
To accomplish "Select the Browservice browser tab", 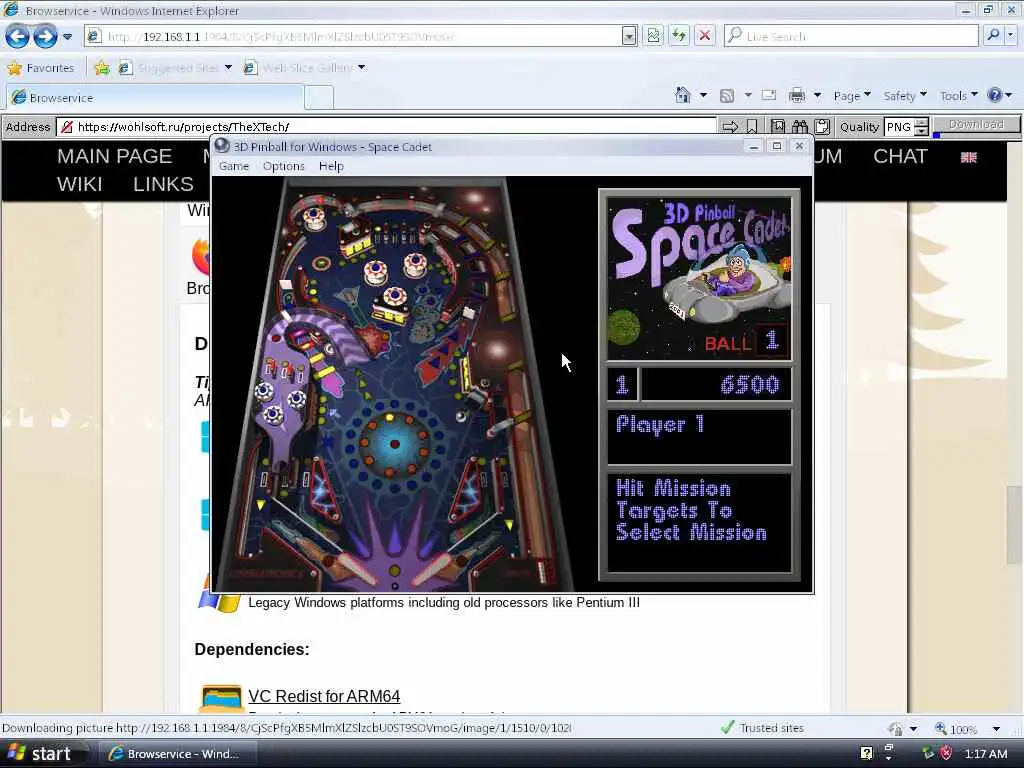I will coord(154,97).
